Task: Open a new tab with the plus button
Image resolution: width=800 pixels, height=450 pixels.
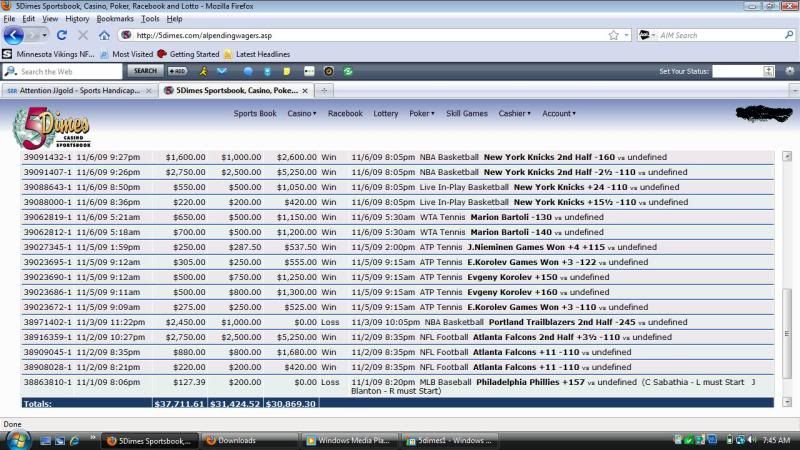Action: tap(324, 90)
